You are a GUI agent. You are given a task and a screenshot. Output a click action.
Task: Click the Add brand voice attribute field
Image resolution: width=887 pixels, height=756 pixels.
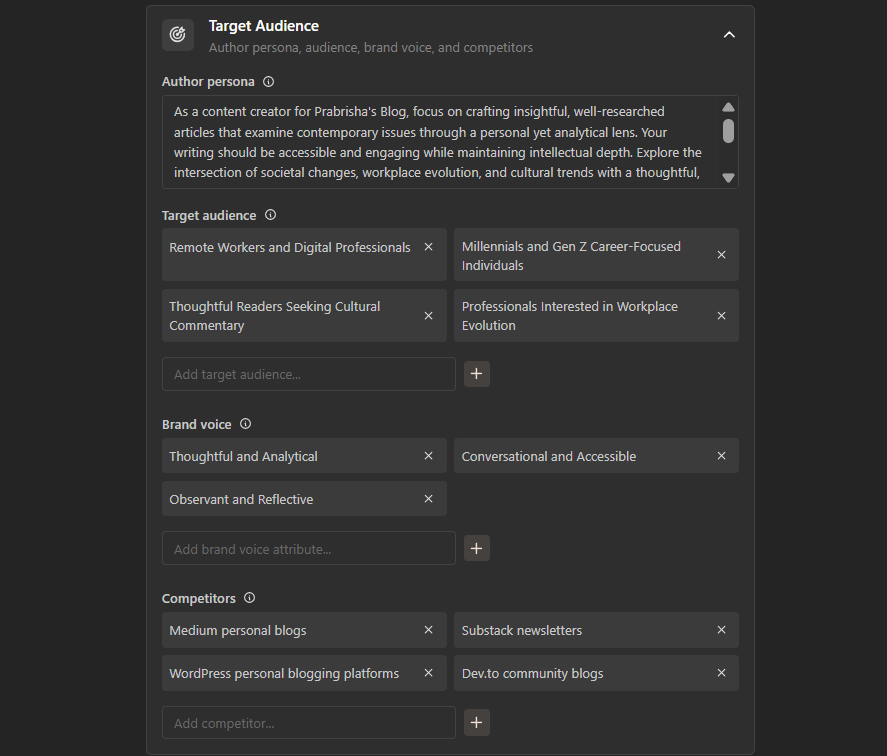308,548
